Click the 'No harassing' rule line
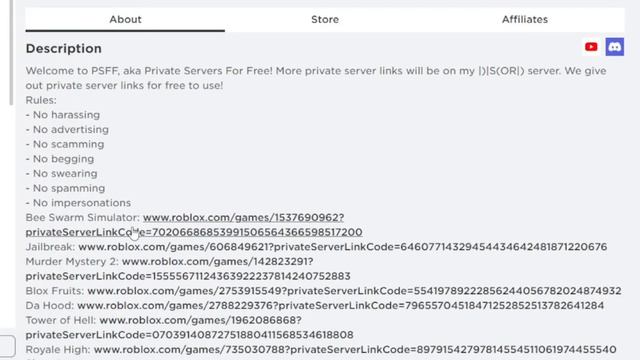640x360 pixels. coord(62,115)
